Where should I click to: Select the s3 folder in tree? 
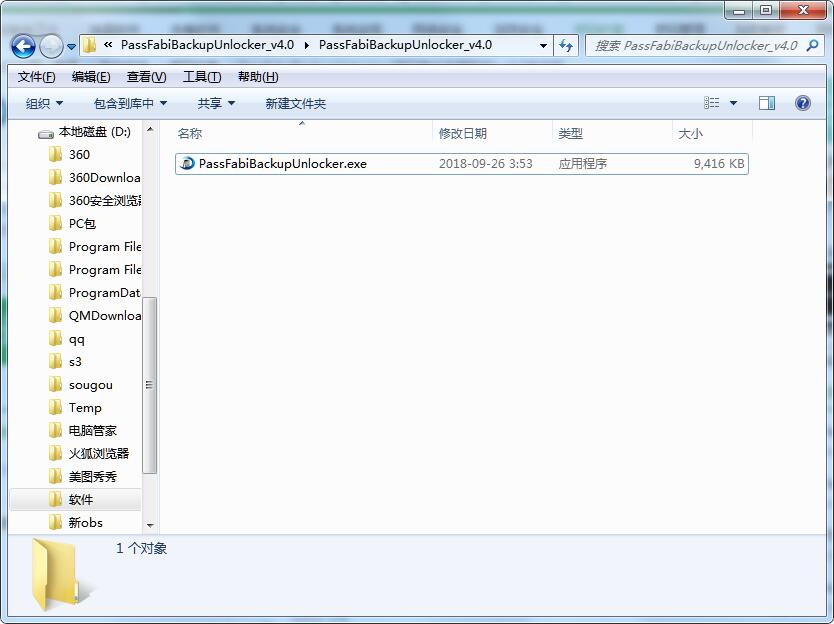click(75, 362)
